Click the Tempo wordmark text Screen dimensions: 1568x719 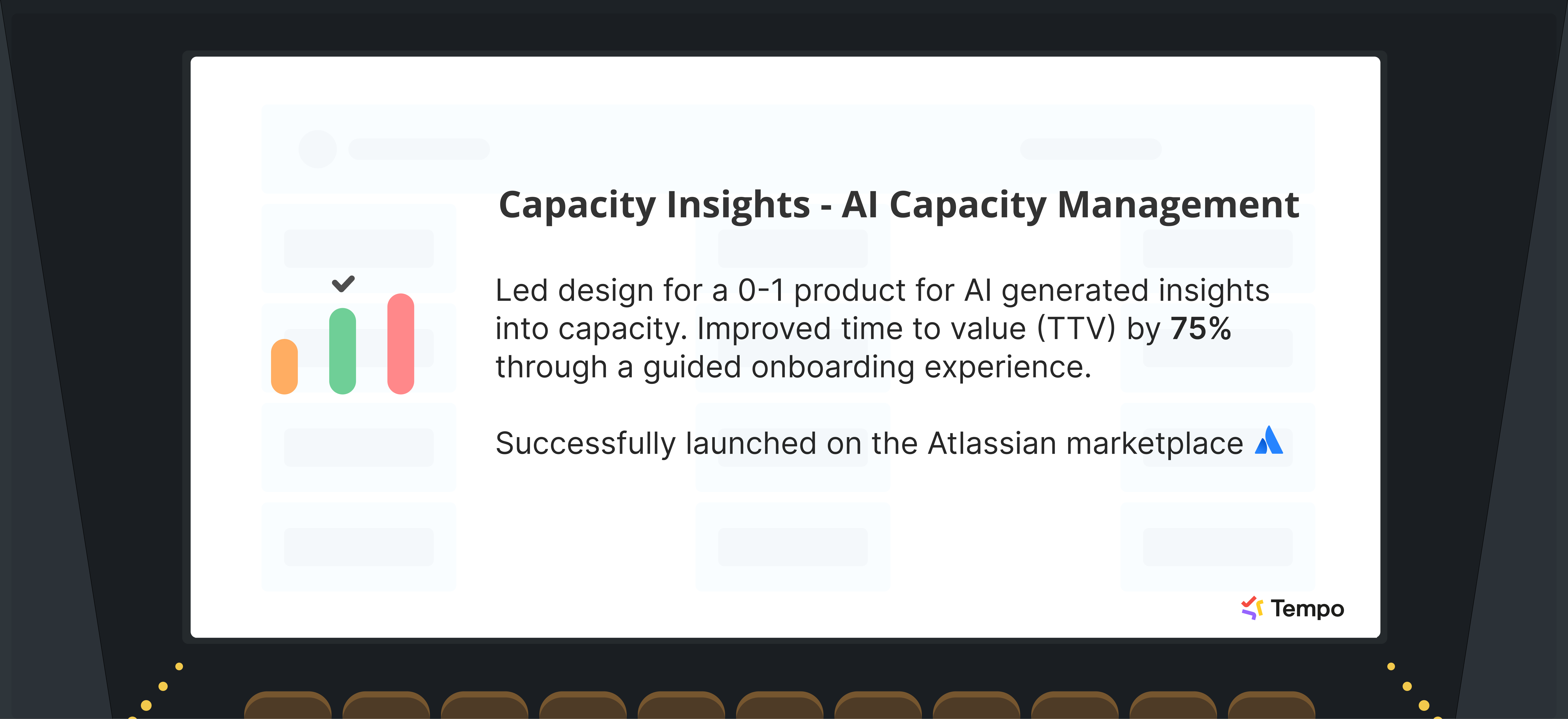click(1307, 608)
